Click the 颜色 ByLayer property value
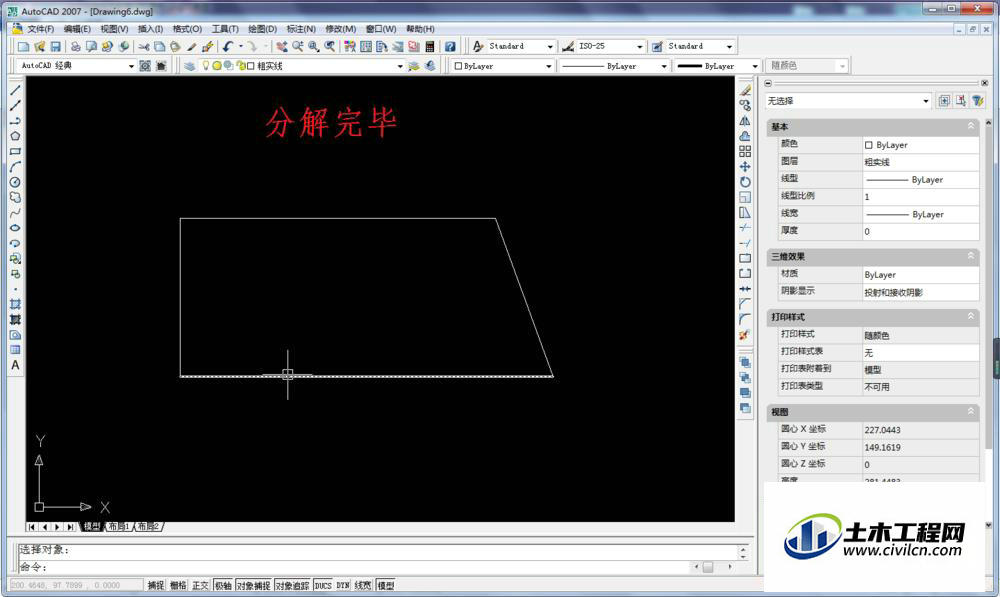This screenshot has height=597, width=1000. (920, 145)
